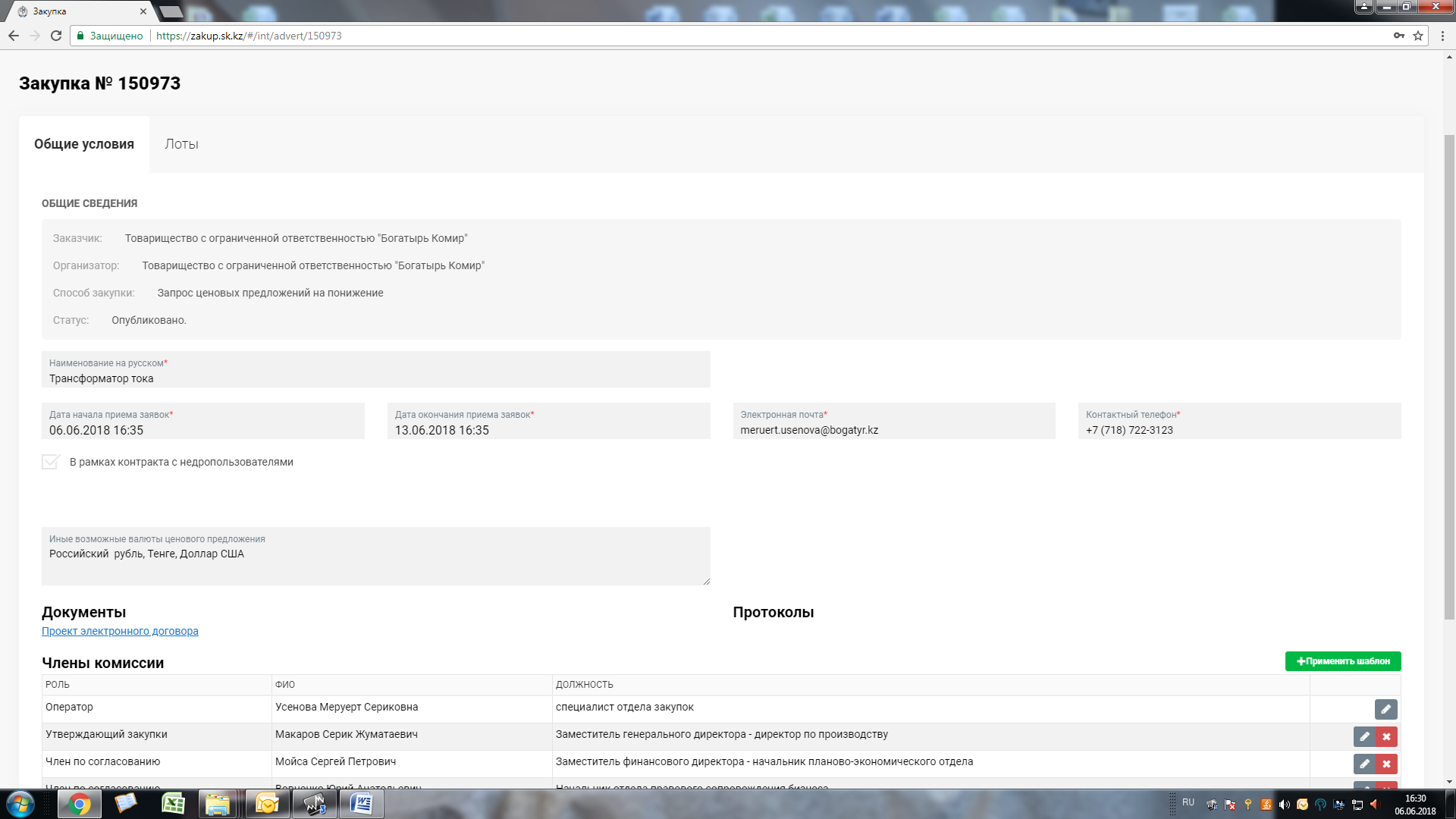
Task: Edit the Оператор row with pencil icon
Action: 1385,709
